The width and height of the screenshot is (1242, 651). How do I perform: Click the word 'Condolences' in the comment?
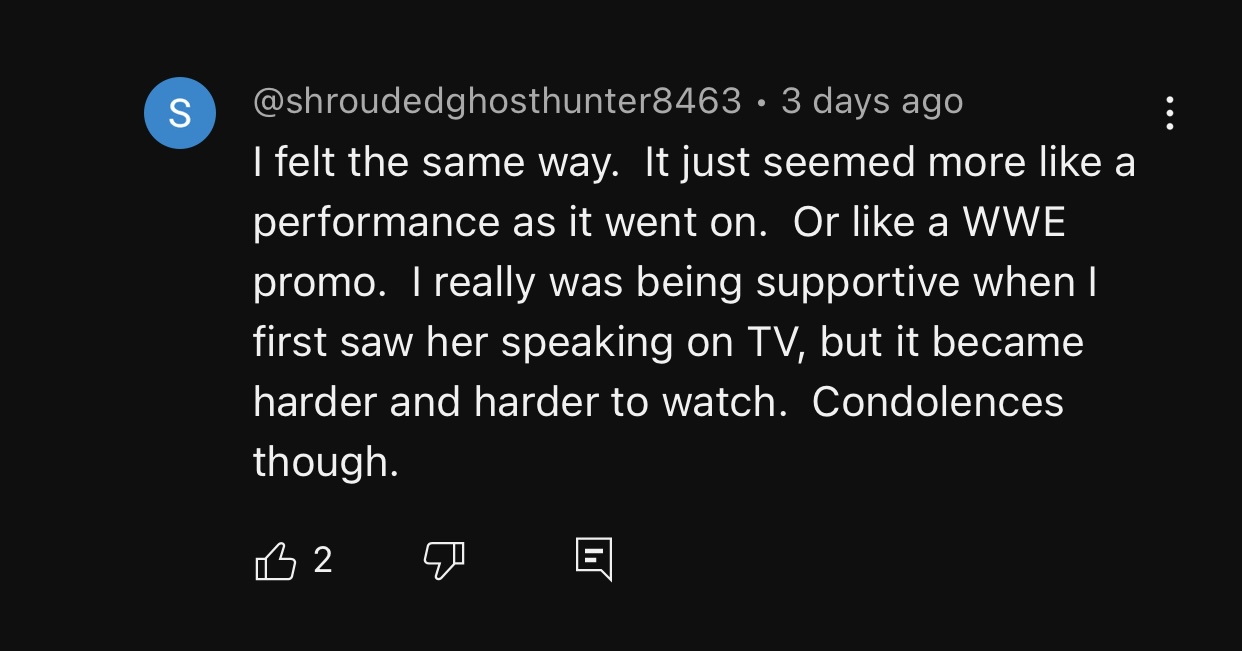pos(937,402)
